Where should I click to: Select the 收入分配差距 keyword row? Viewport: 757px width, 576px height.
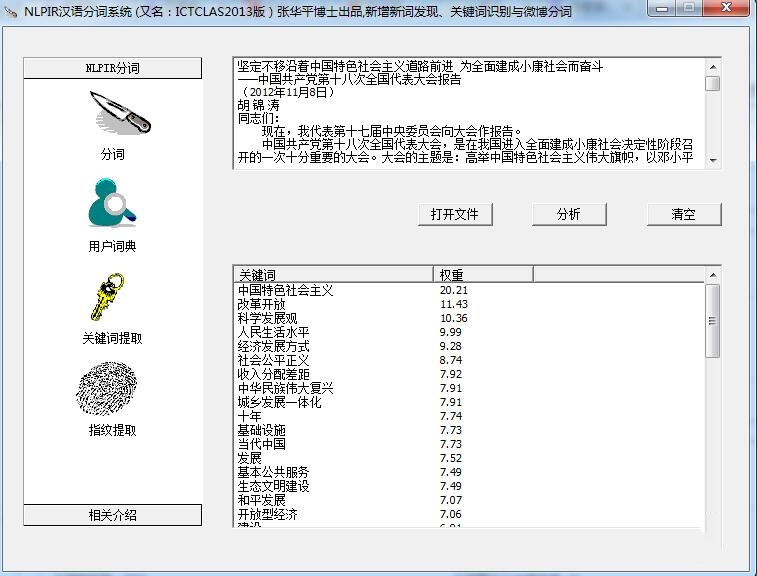coord(468,374)
